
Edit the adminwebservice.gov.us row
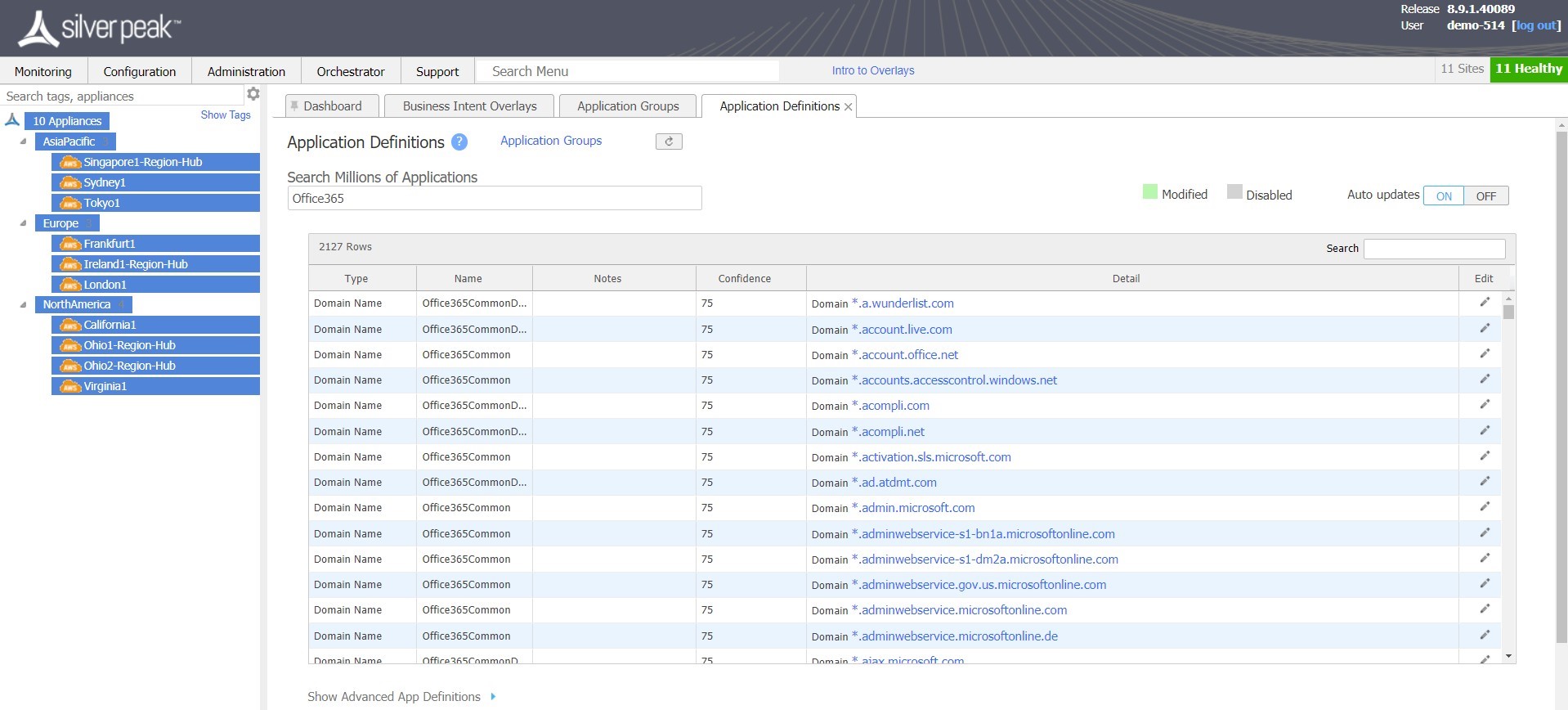coord(1485,584)
